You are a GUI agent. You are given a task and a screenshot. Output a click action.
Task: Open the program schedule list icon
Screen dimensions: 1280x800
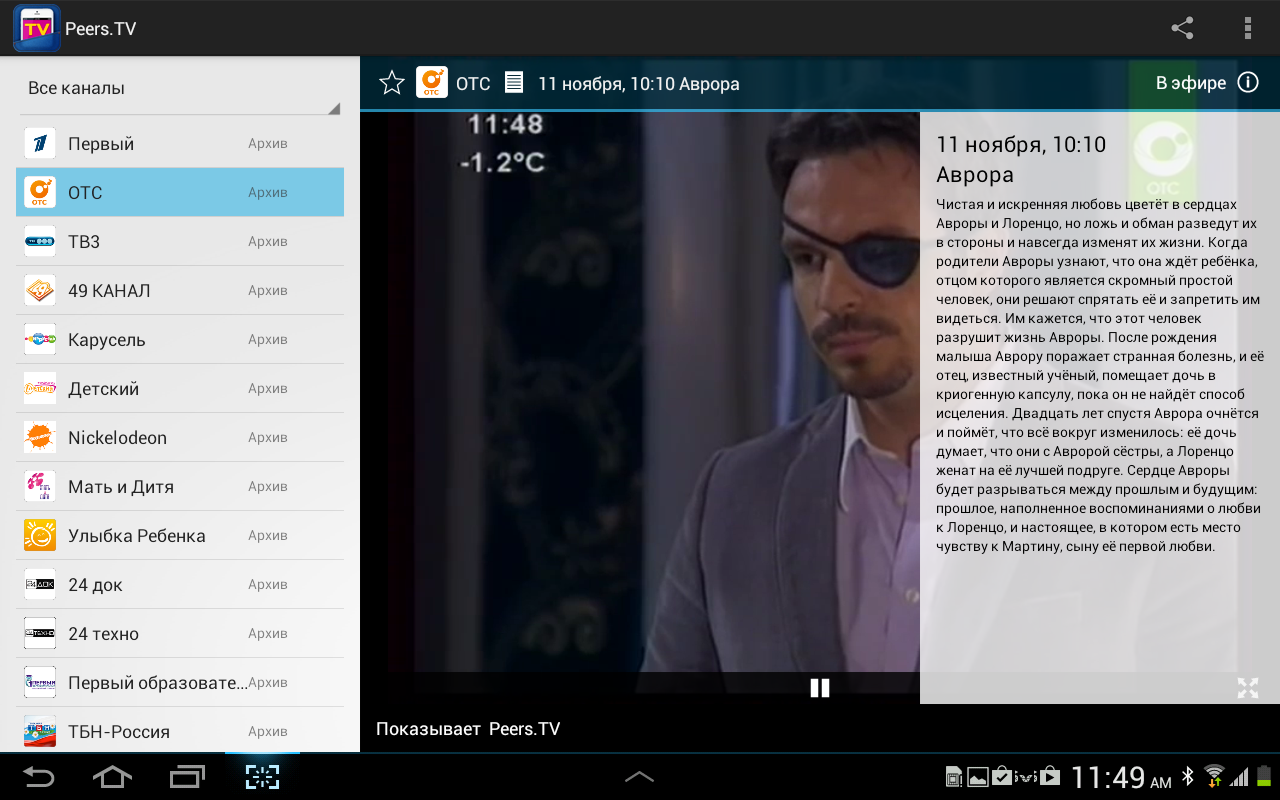(x=513, y=83)
